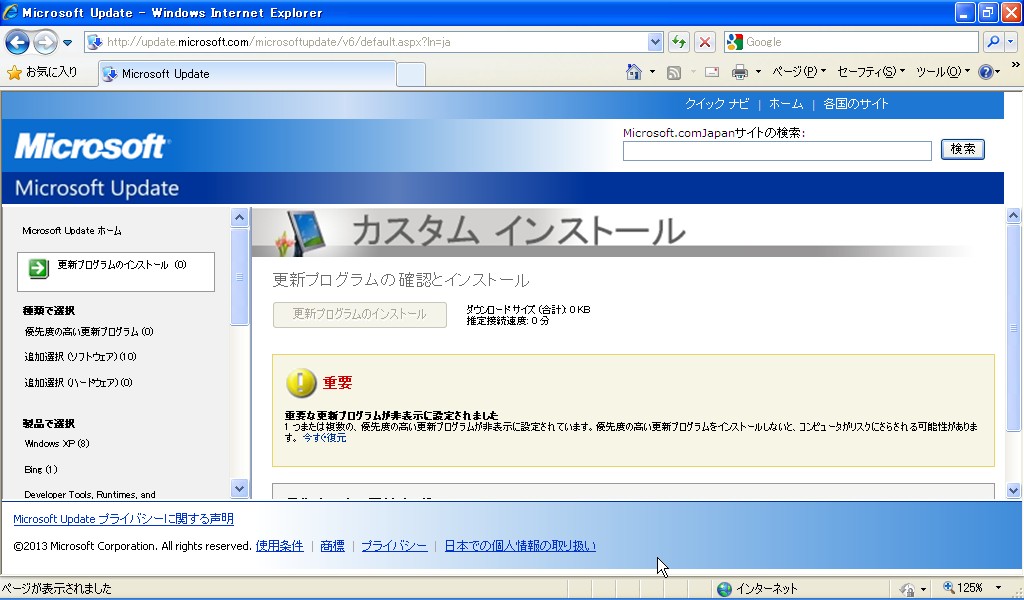Click the green arrow install updates icon
This screenshot has width=1024, height=600.
tap(38, 268)
